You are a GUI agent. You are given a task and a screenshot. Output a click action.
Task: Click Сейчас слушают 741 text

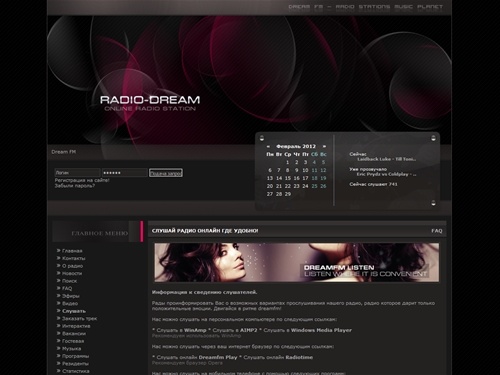point(373,184)
